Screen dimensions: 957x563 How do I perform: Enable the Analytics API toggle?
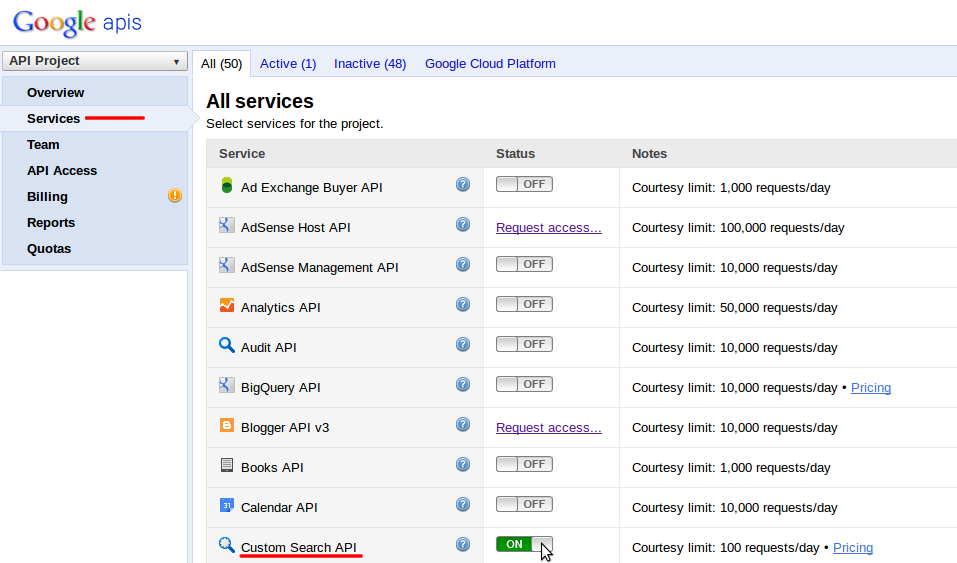pyautogui.click(x=524, y=304)
